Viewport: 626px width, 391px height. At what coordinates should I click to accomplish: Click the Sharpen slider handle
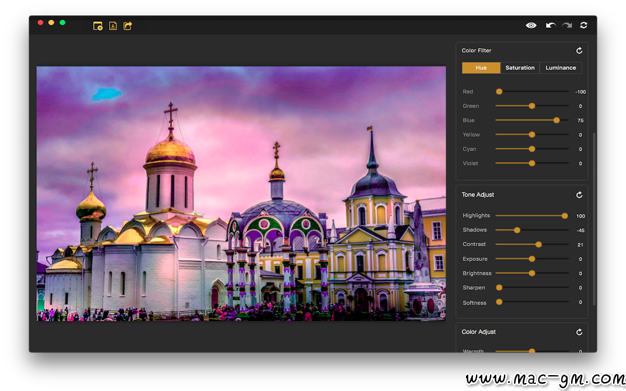coord(499,288)
